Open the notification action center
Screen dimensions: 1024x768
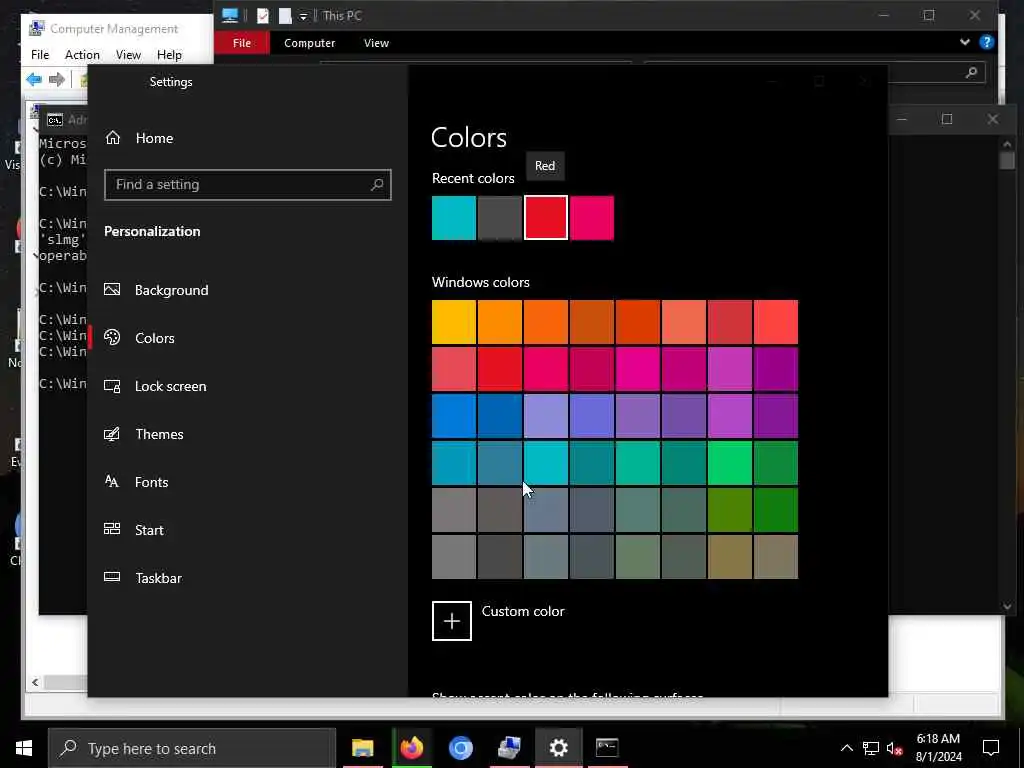(991, 748)
